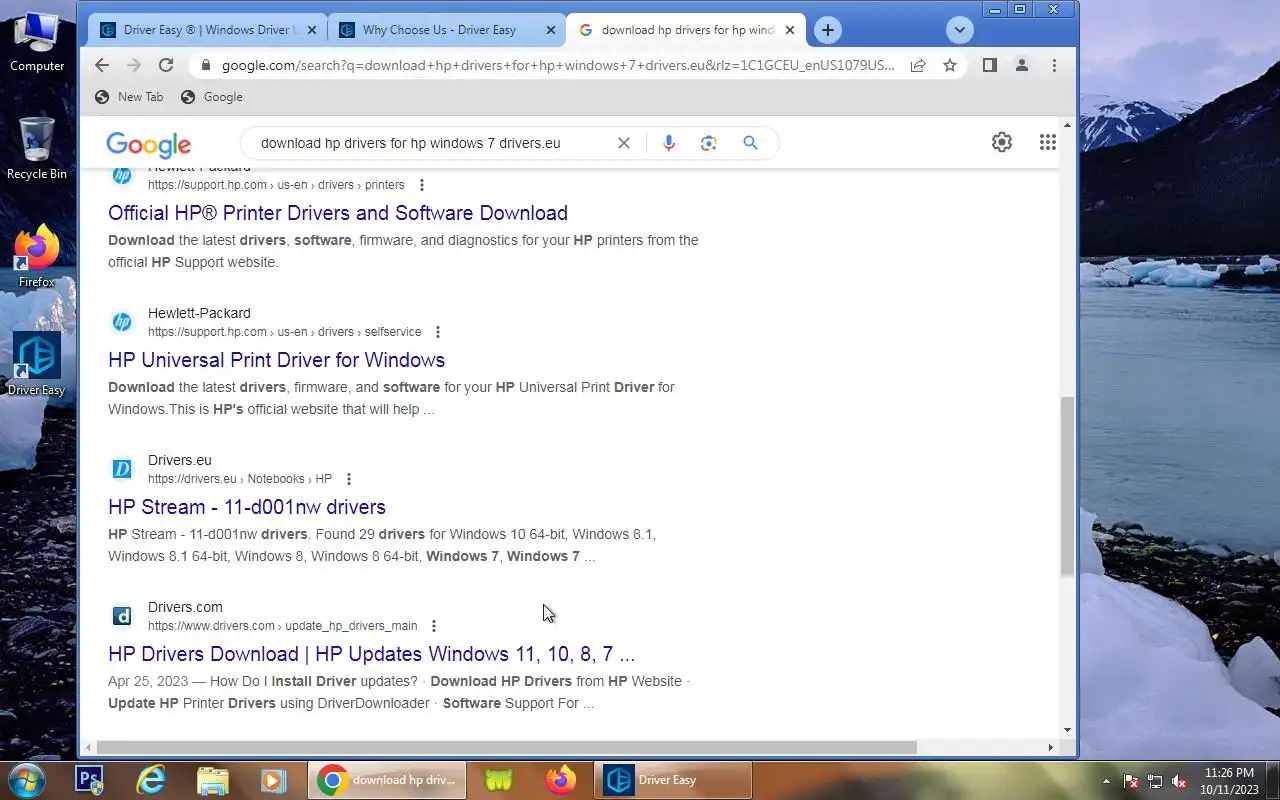Screen dimensions: 1280x800
Task: Open the Google apps grid
Action: tap(1048, 142)
